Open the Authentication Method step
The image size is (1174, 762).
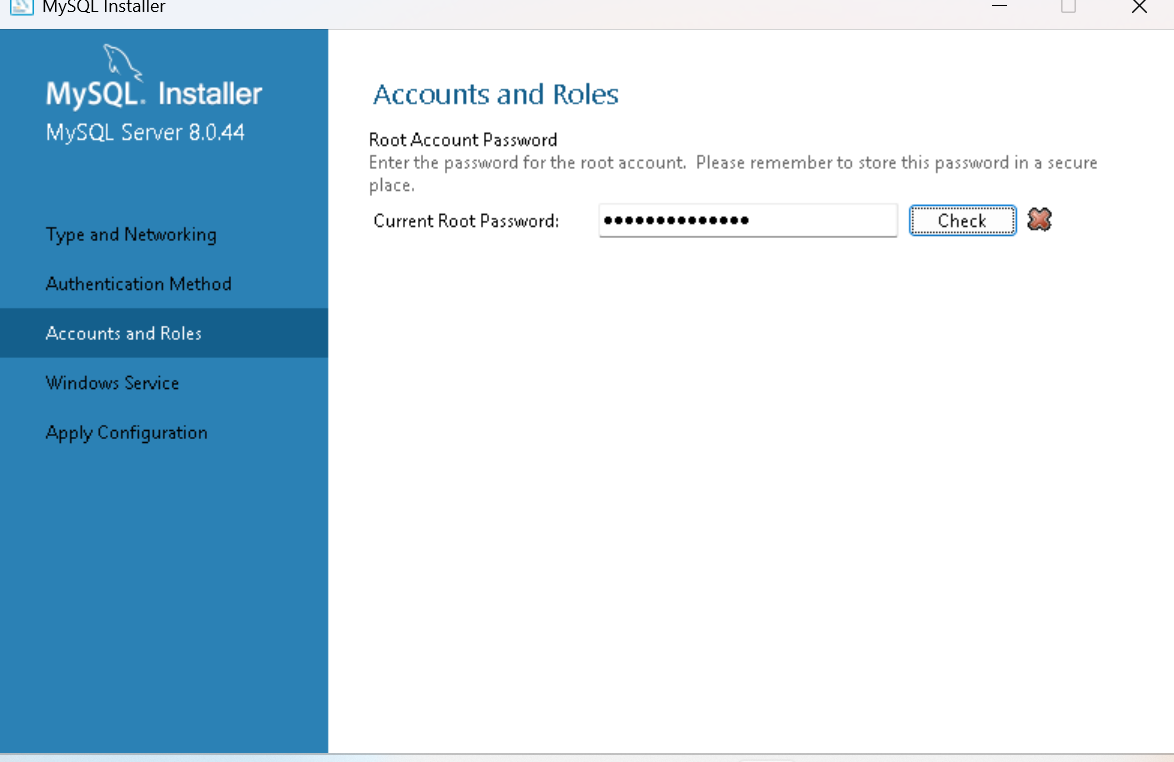(x=139, y=284)
